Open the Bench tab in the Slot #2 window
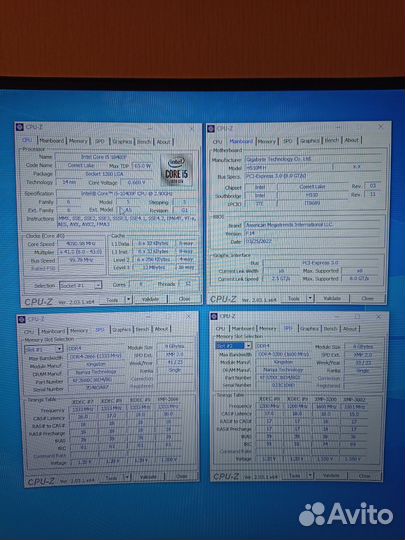This screenshot has width=405, height=540. point(330,329)
